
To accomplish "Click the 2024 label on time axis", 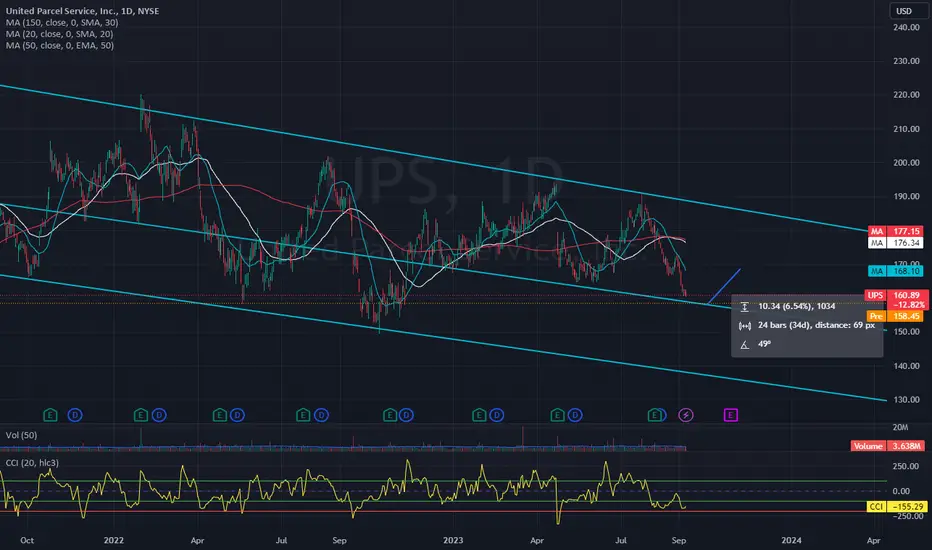I will (791, 540).
